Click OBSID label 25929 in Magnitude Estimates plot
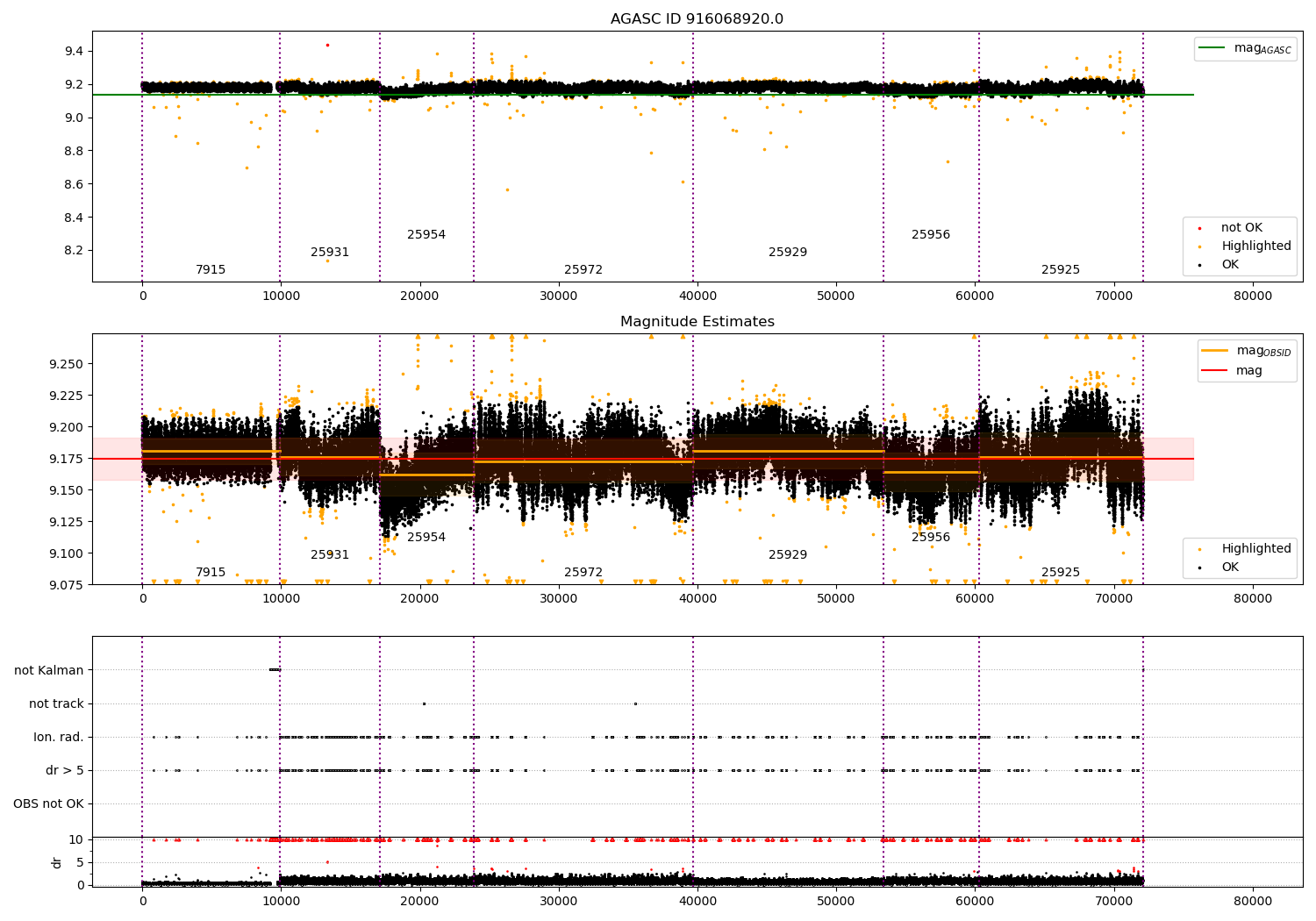This screenshot has width=1316, height=921. (x=788, y=555)
